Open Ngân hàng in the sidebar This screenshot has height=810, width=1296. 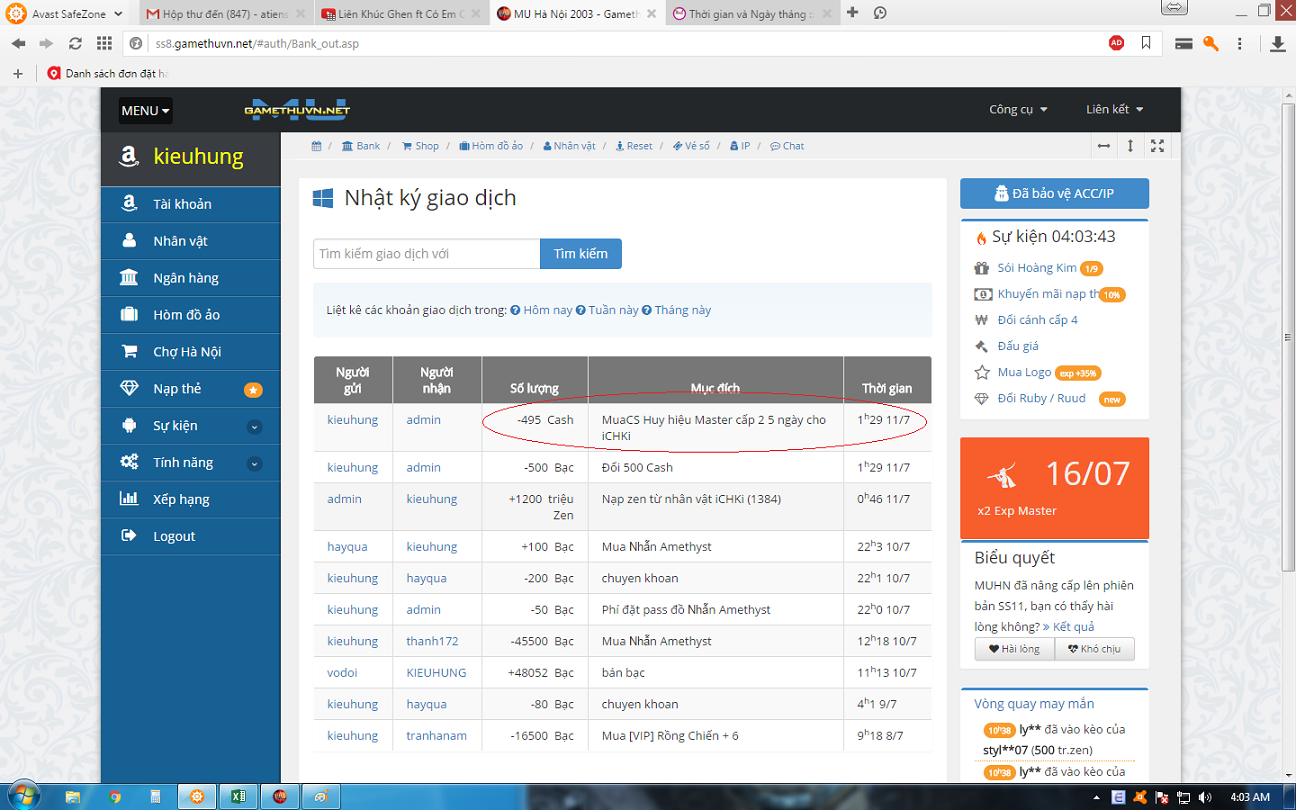185,278
